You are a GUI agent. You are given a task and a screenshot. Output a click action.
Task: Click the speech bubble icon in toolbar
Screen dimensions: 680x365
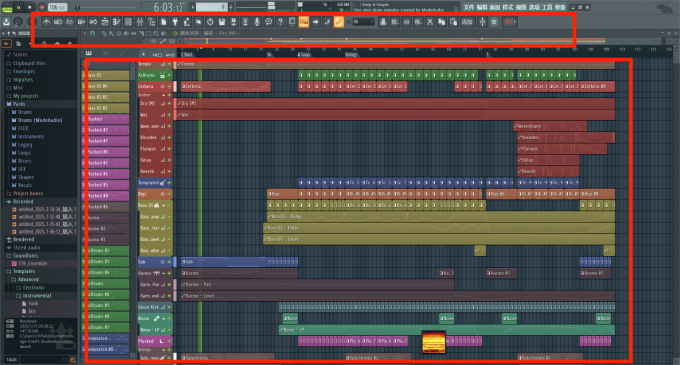coord(268,22)
